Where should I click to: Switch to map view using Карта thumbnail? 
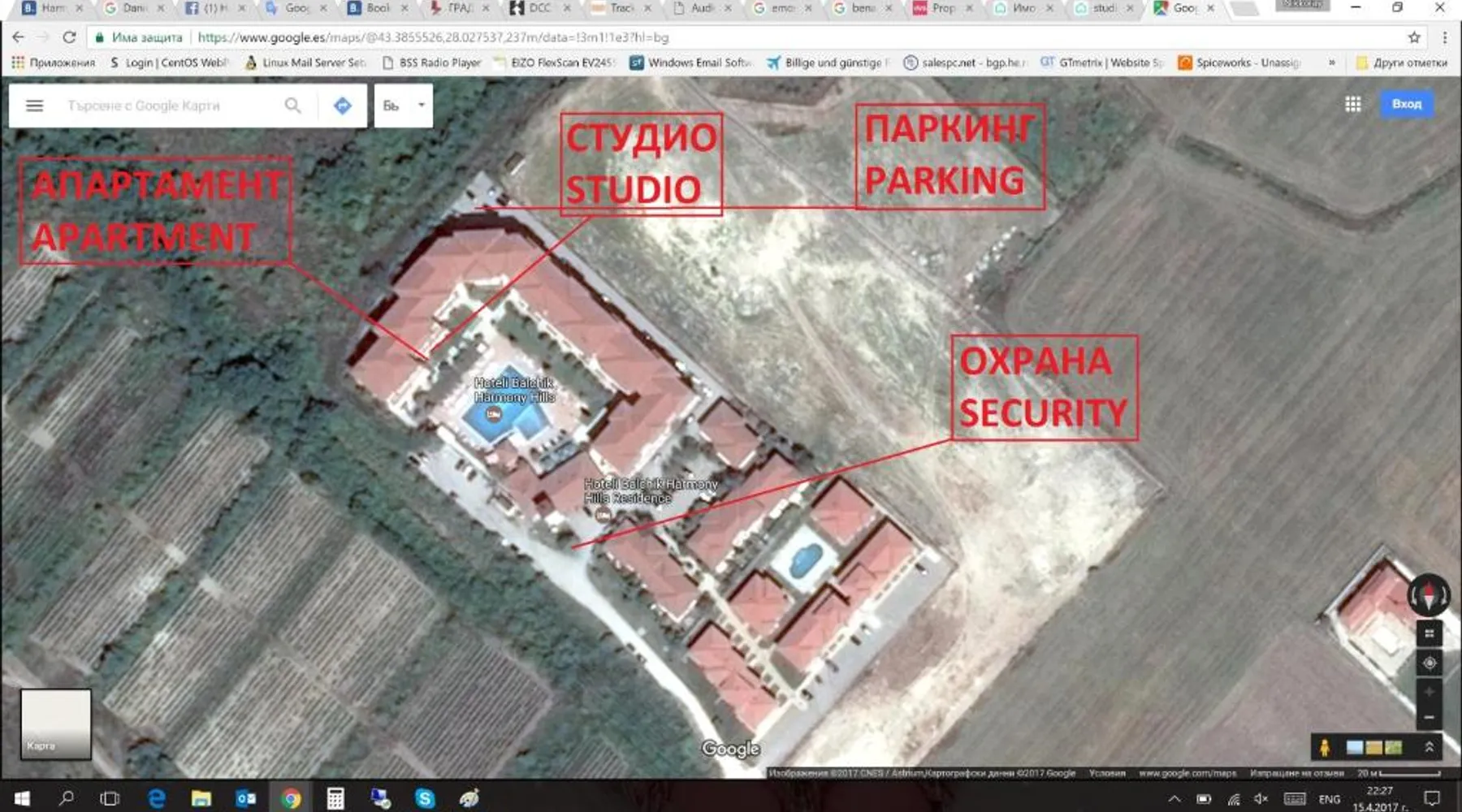pos(55,723)
